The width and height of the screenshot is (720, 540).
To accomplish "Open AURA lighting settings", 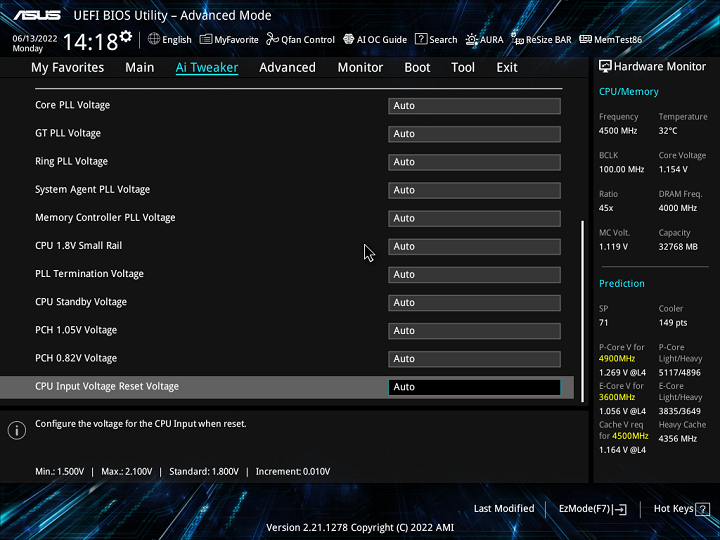I will click(485, 40).
